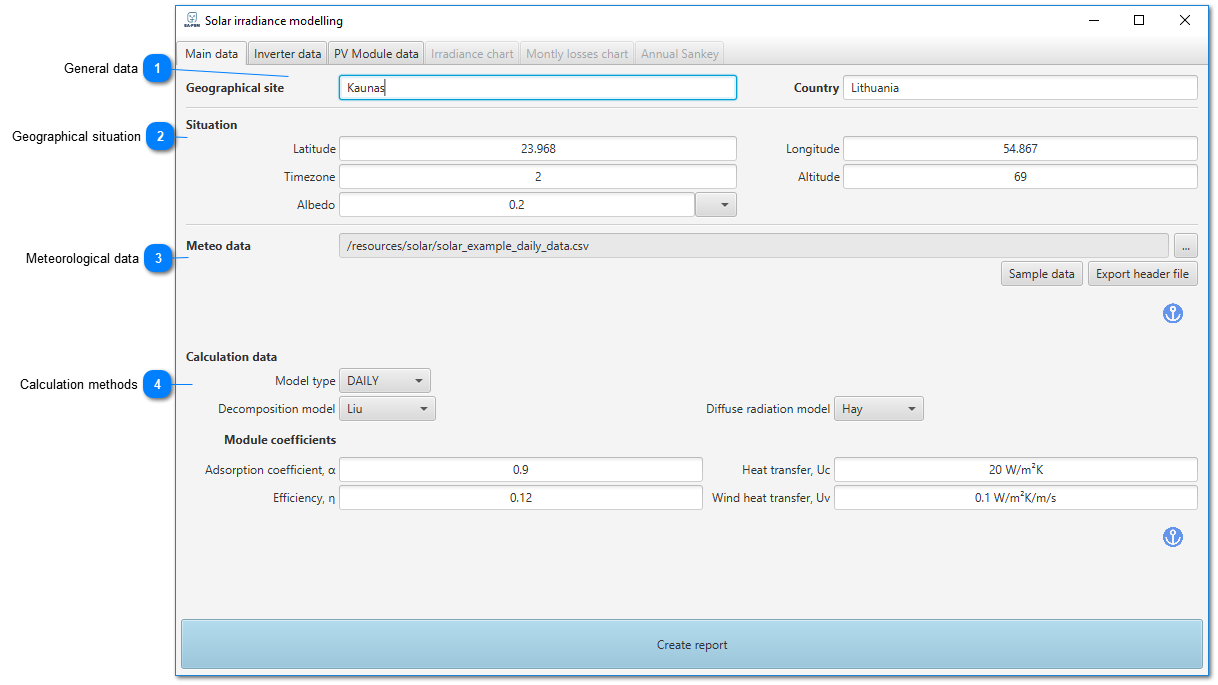The image size is (1218, 685).
Task: Click the Meteo data label
Action: click(219, 246)
